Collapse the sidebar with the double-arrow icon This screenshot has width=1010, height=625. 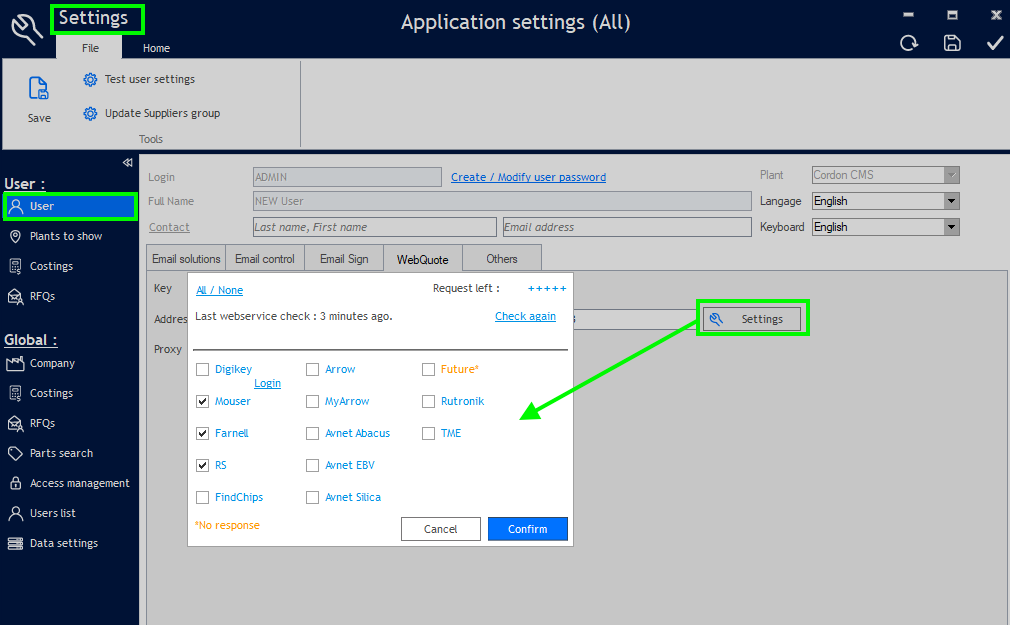click(x=127, y=163)
